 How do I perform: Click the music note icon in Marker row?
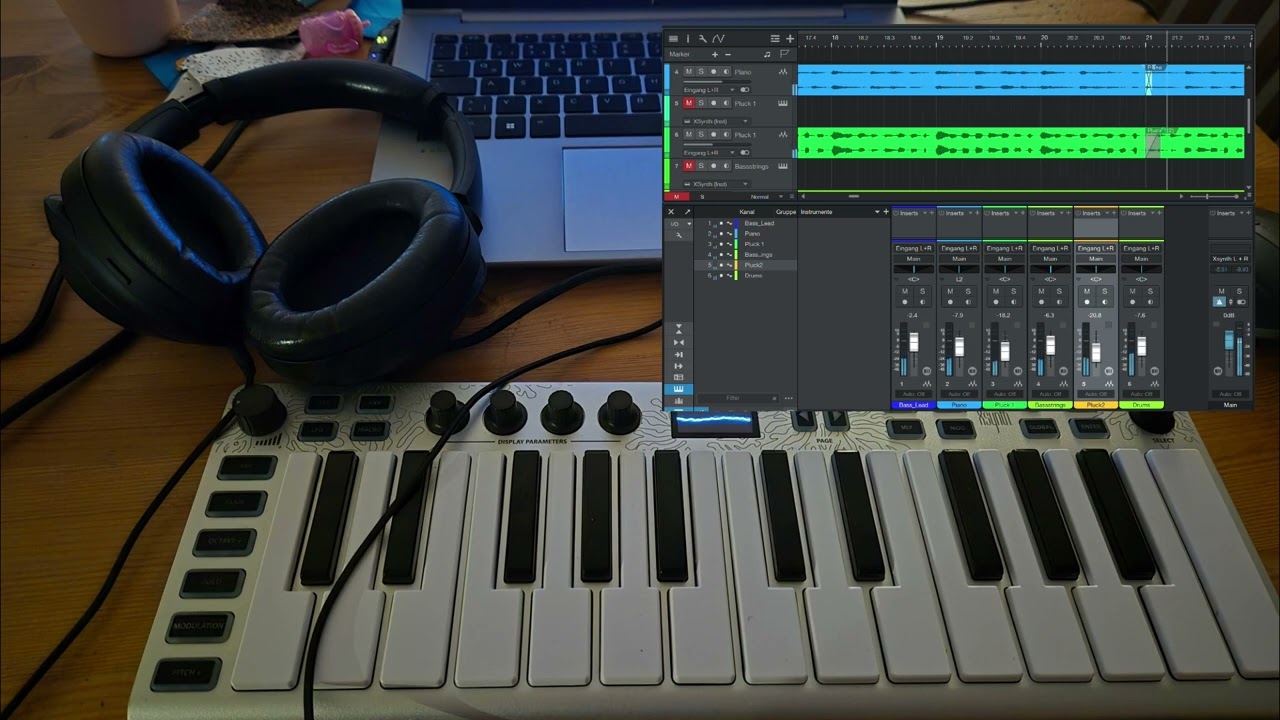point(767,54)
